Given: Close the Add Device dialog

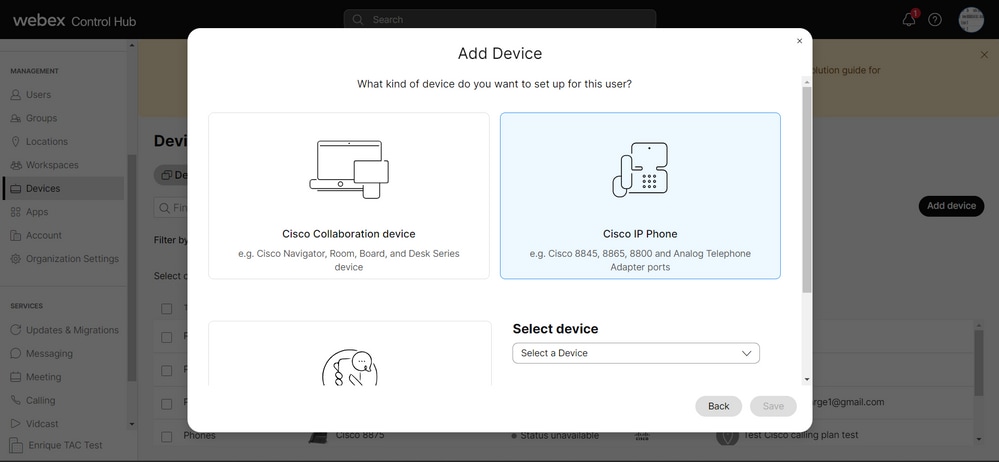Looking at the screenshot, I should coord(800,41).
